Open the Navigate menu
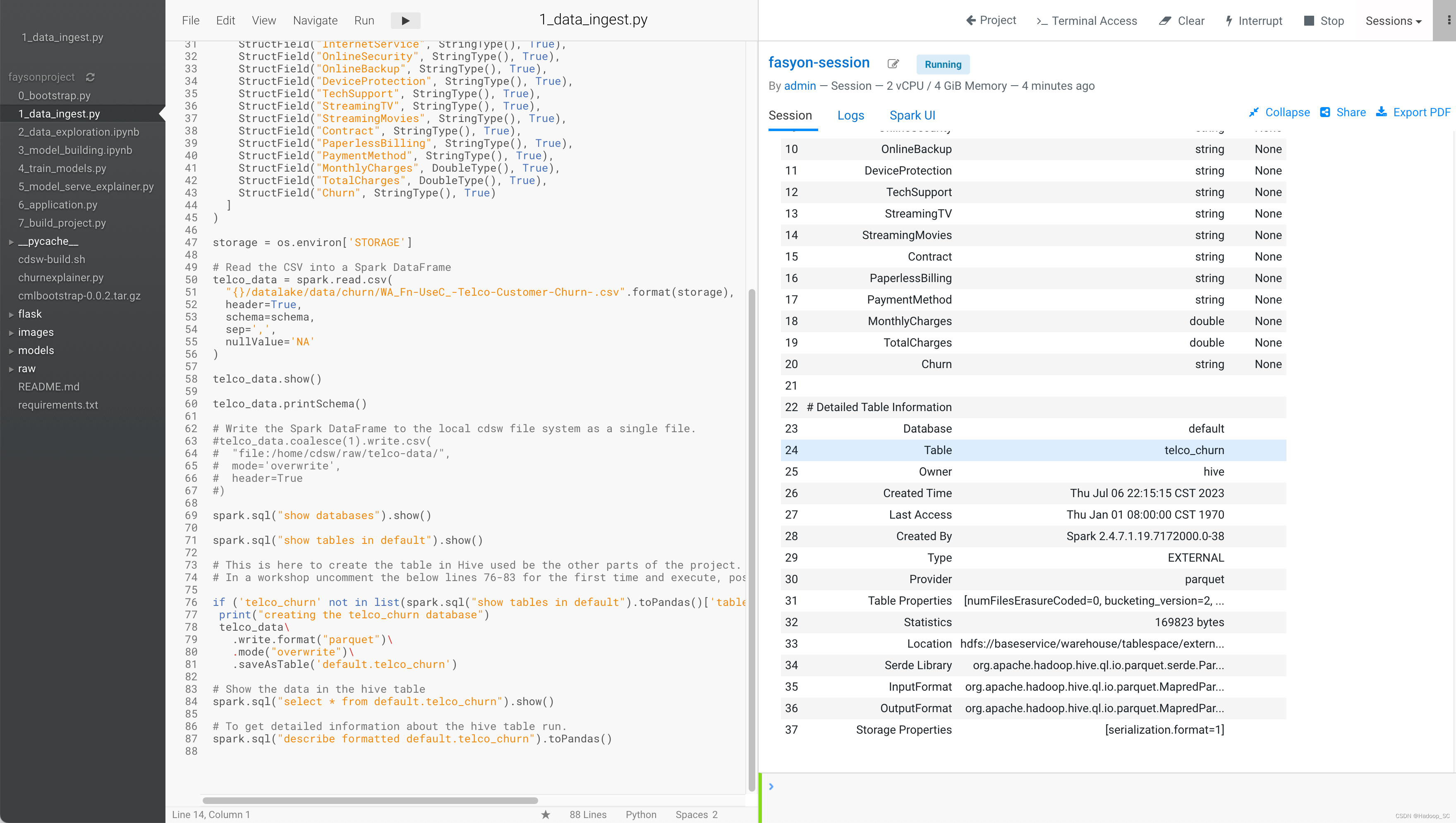The height and width of the screenshot is (823, 1456). tap(315, 20)
